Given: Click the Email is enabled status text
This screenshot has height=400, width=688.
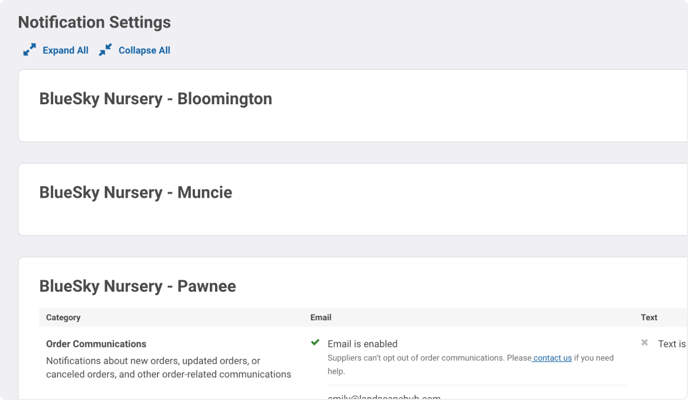Looking at the screenshot, I should [362, 344].
